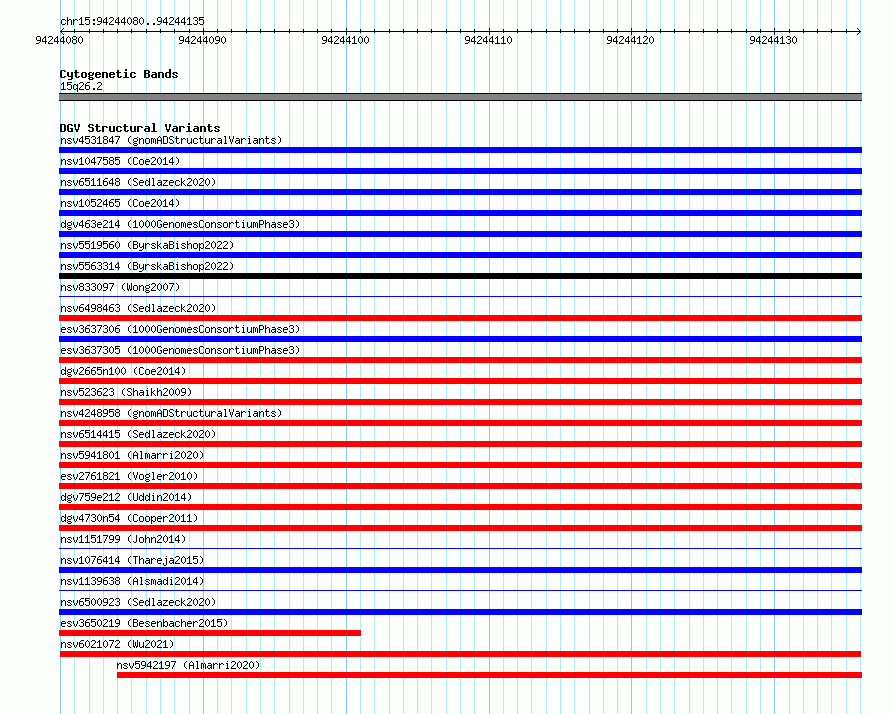Click ruler position 94244090
The image size is (890, 714).
(202, 40)
